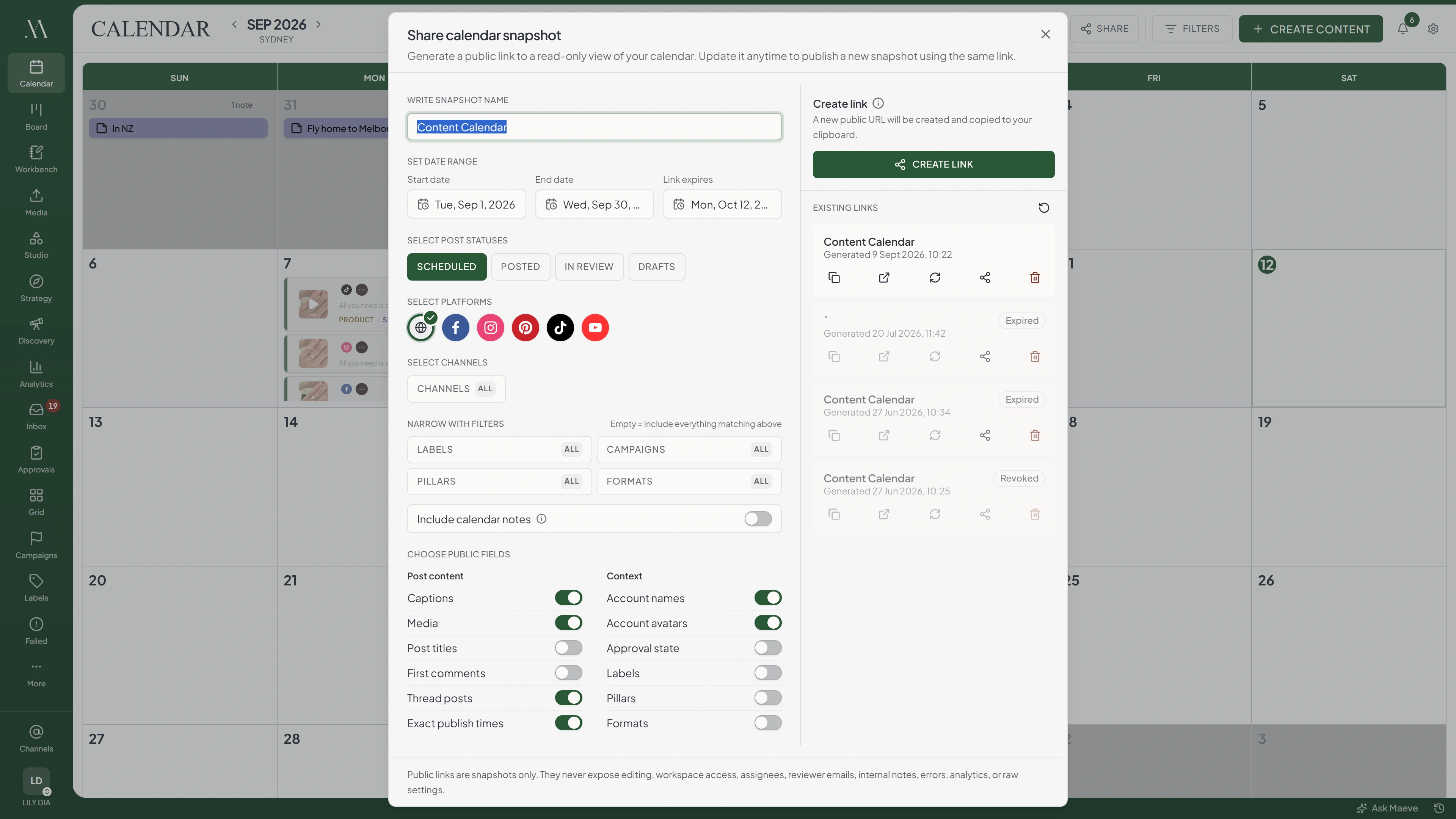Select the Posted status
The image size is (1456, 819).
pos(520,267)
